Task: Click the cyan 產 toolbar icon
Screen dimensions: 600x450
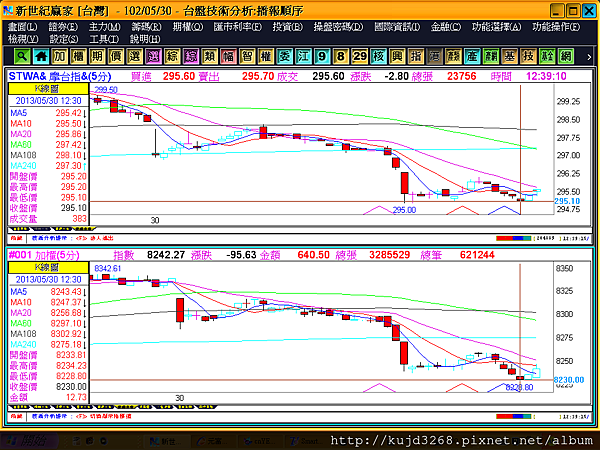Action: [x=472, y=57]
